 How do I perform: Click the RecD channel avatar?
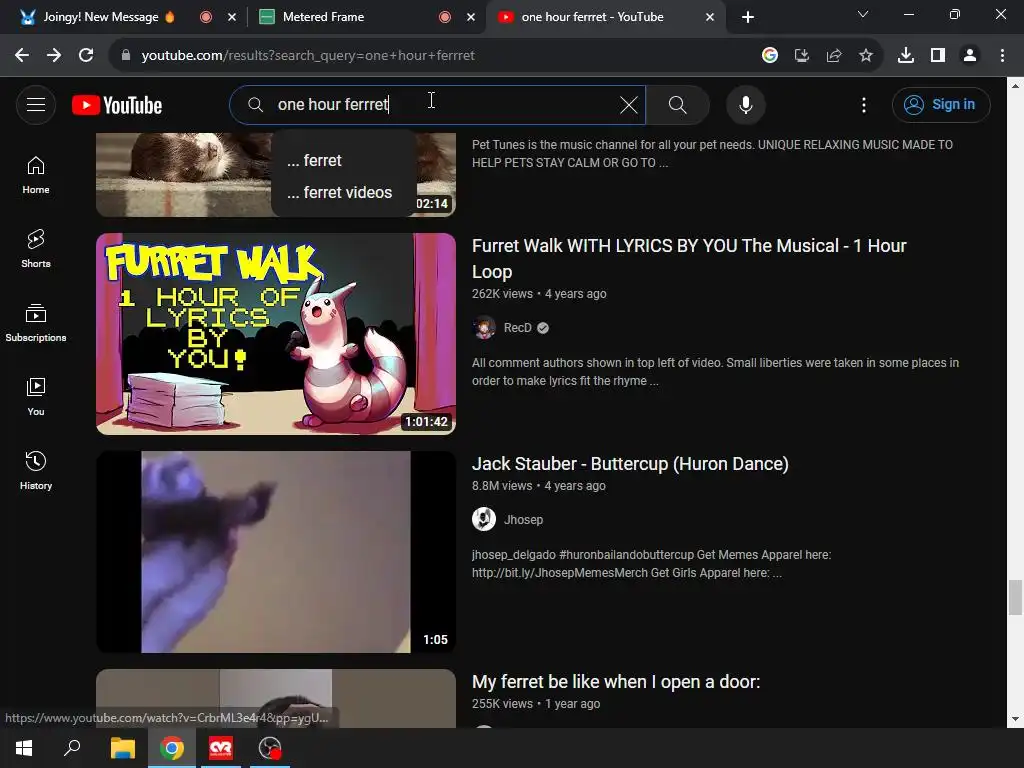(484, 328)
